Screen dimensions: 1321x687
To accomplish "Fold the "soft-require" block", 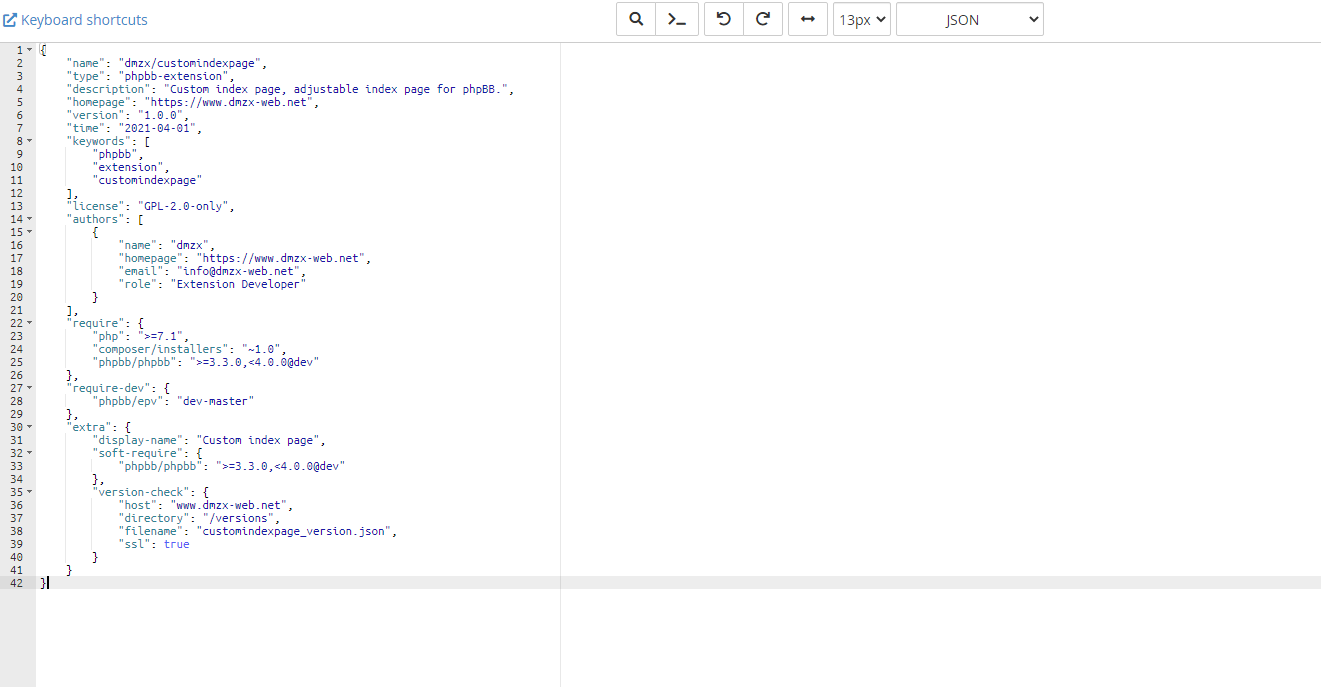I will [29, 453].
